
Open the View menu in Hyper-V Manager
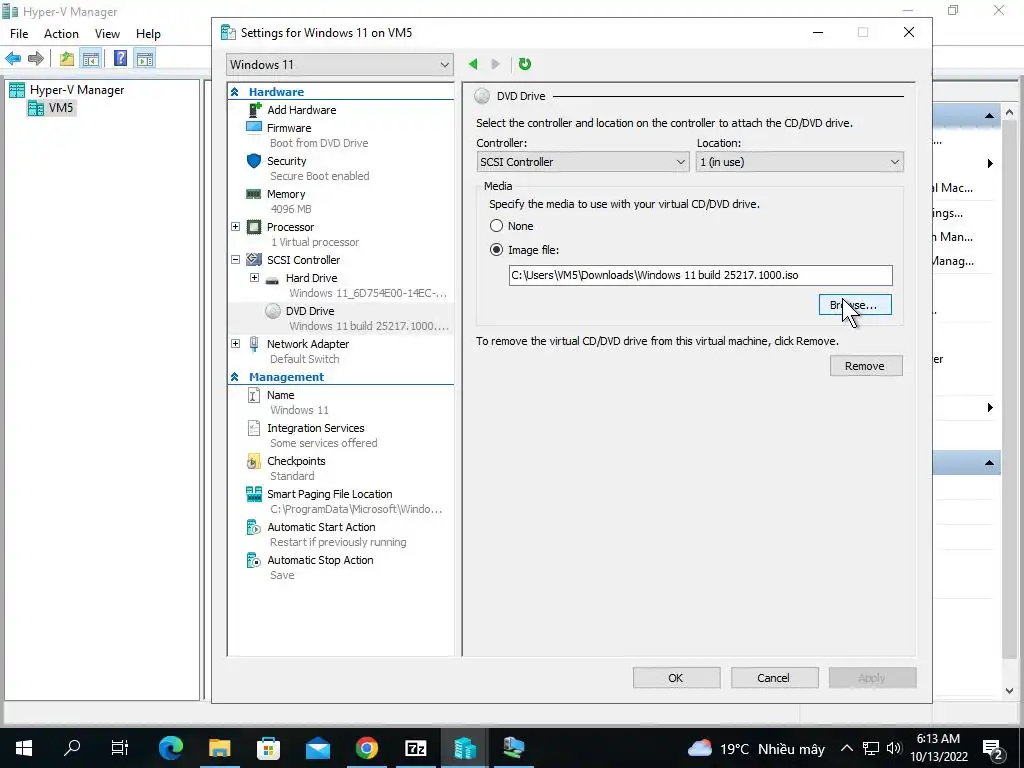click(x=107, y=34)
